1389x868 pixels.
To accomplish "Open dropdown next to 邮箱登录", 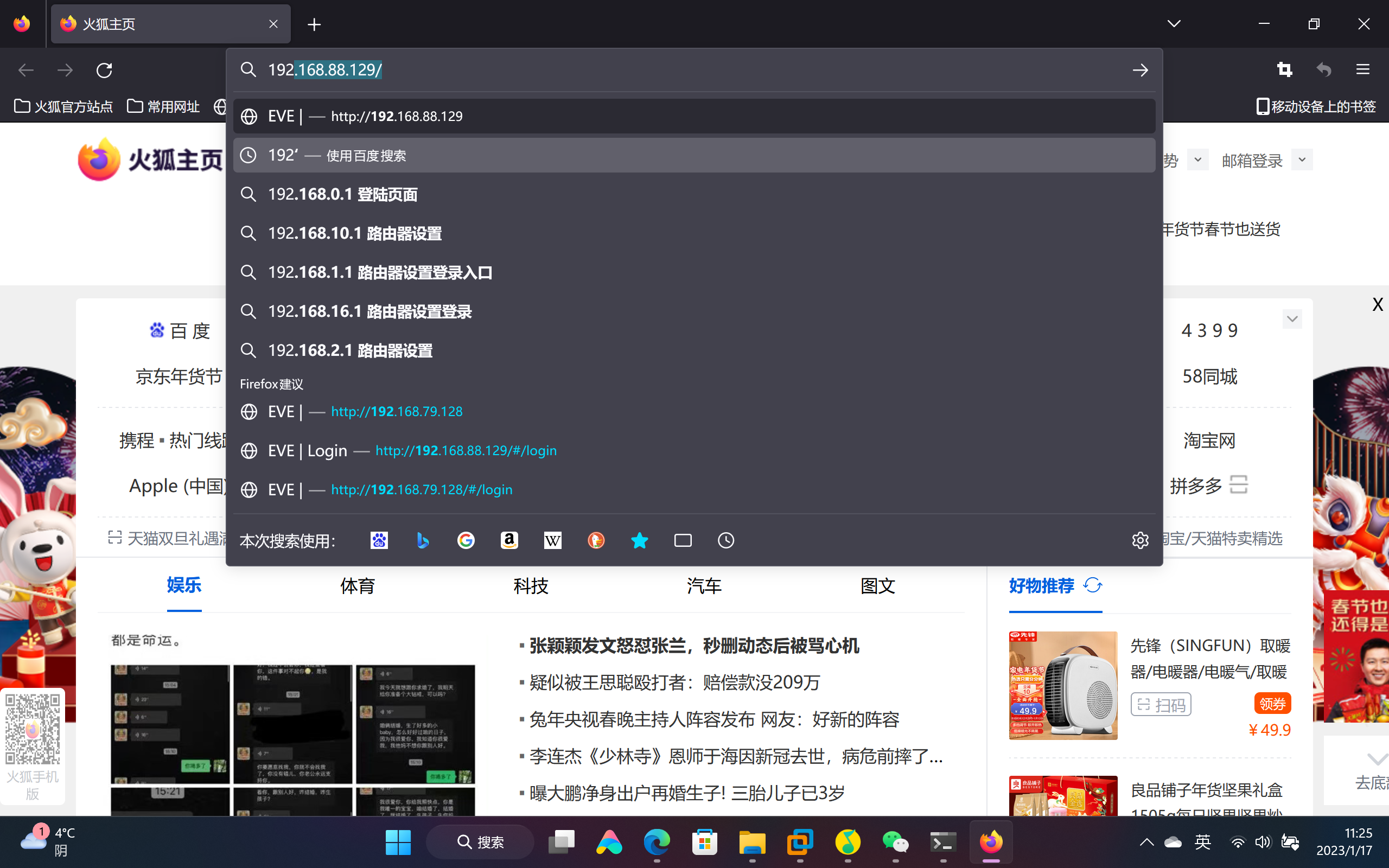I will click(1302, 159).
